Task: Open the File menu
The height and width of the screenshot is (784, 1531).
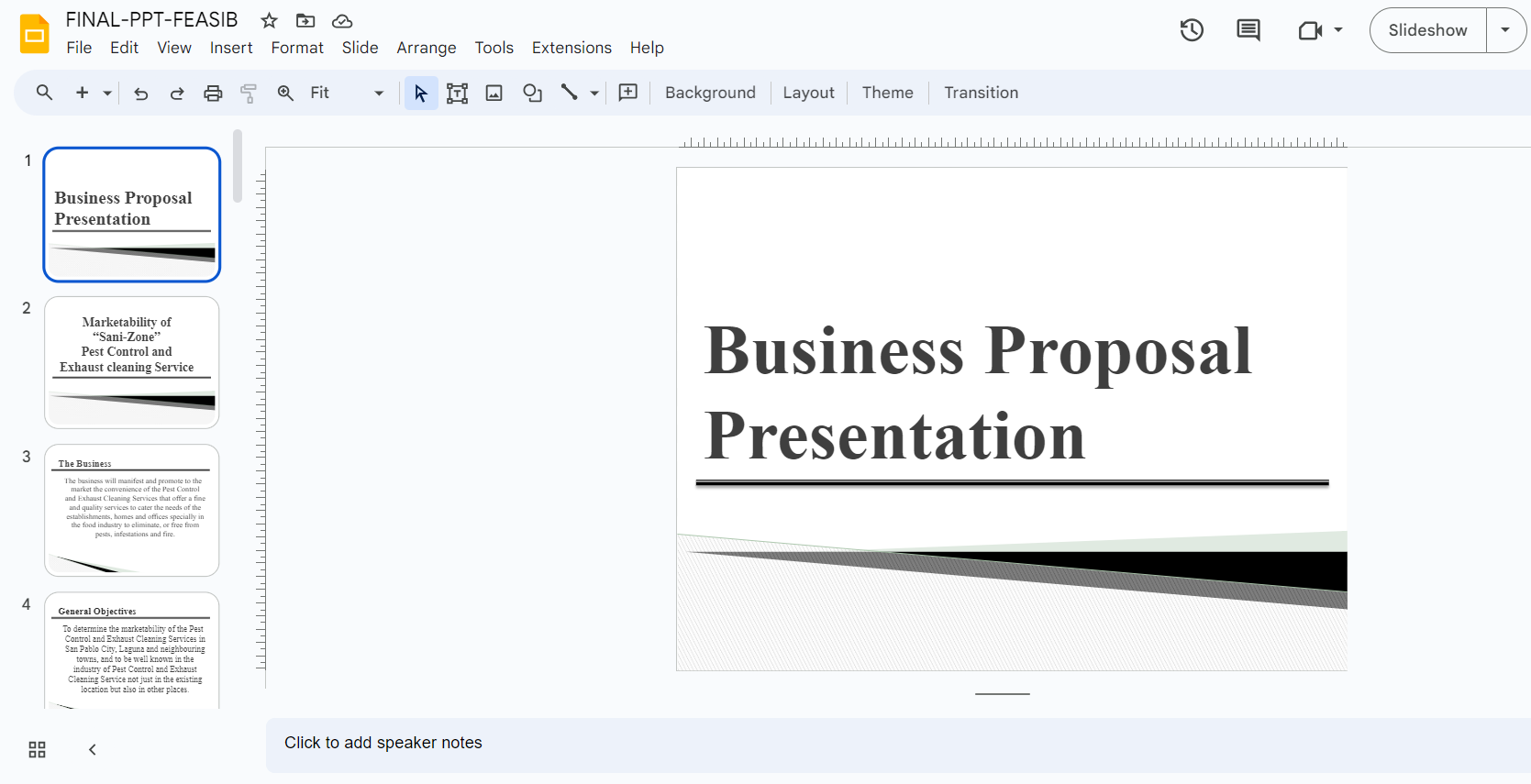Action: [79, 48]
